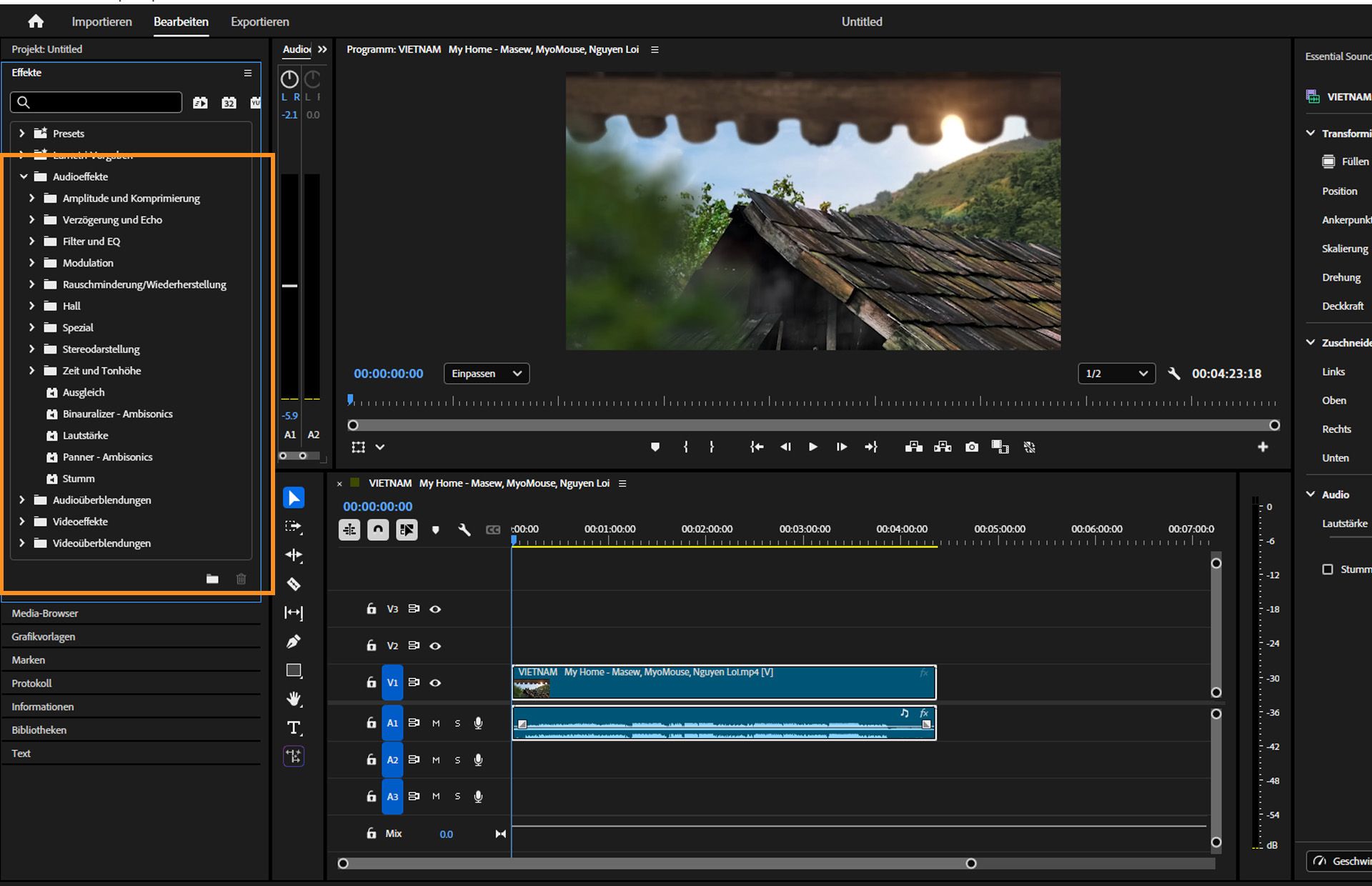
Task: Click the new bin folder button in Effects panel
Action: coord(212,579)
